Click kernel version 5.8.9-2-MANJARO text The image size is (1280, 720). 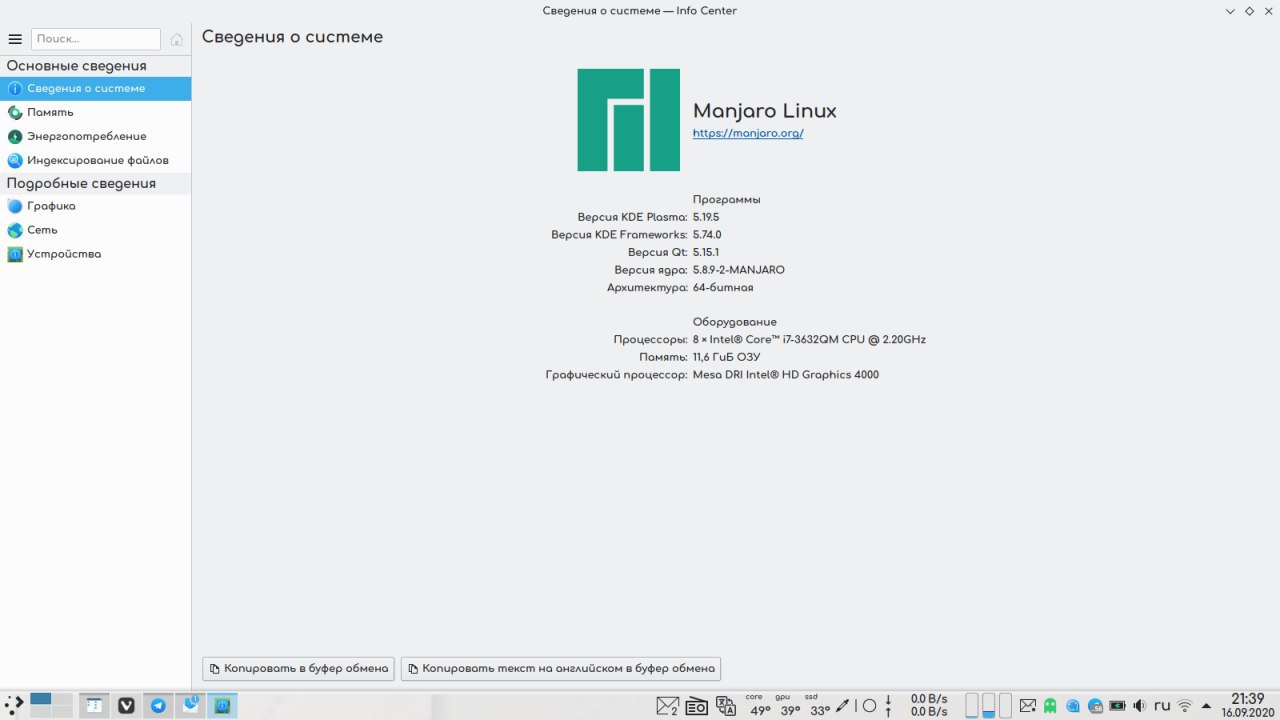739,270
